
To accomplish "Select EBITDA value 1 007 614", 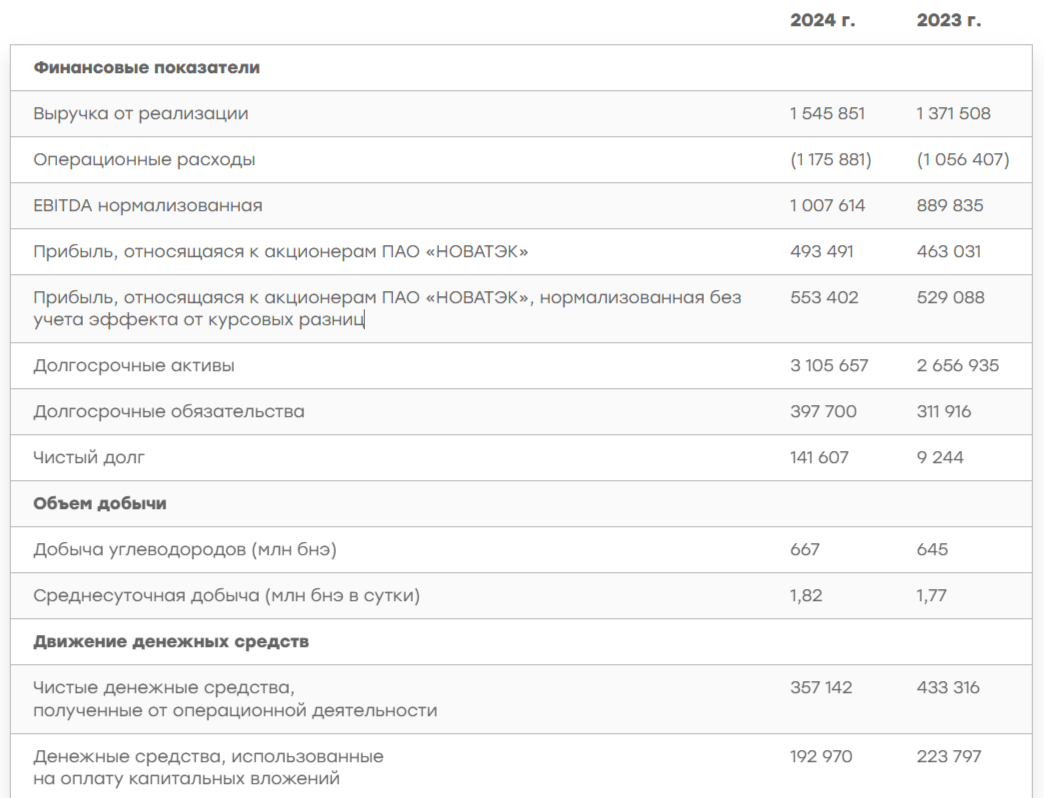I will [827, 206].
